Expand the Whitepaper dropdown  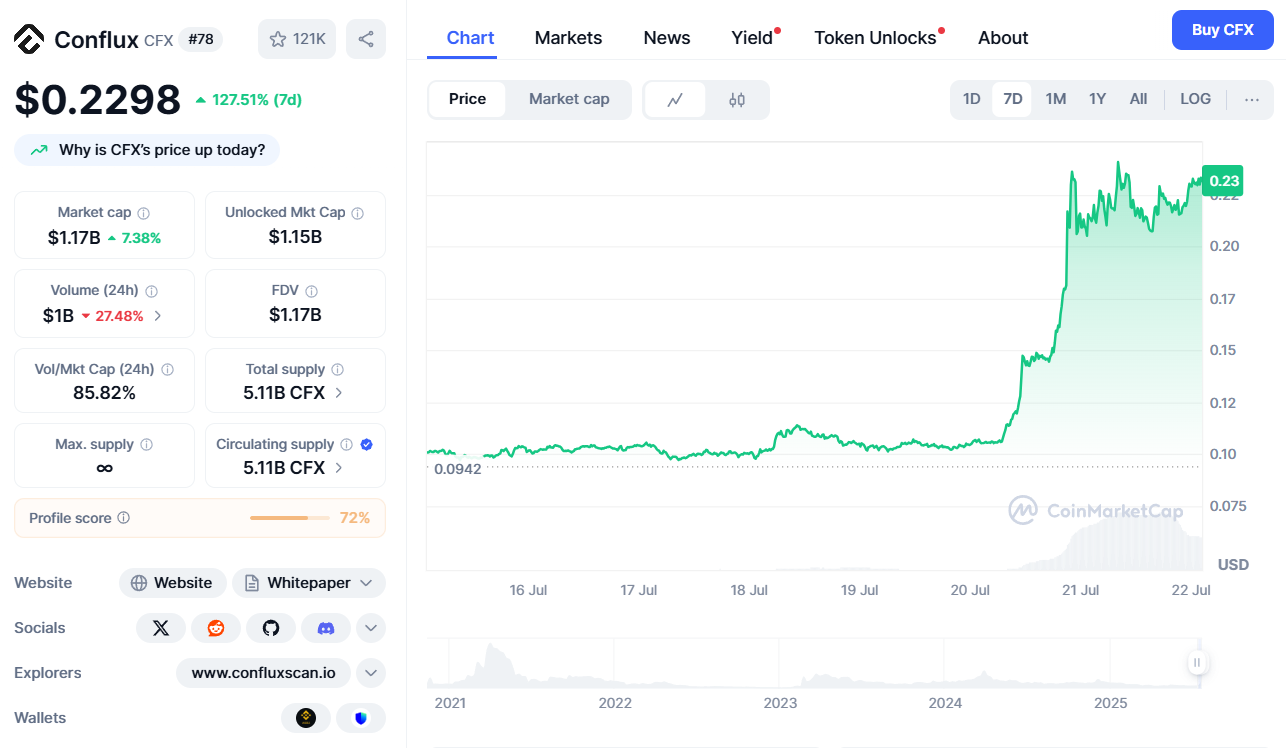tap(366, 583)
